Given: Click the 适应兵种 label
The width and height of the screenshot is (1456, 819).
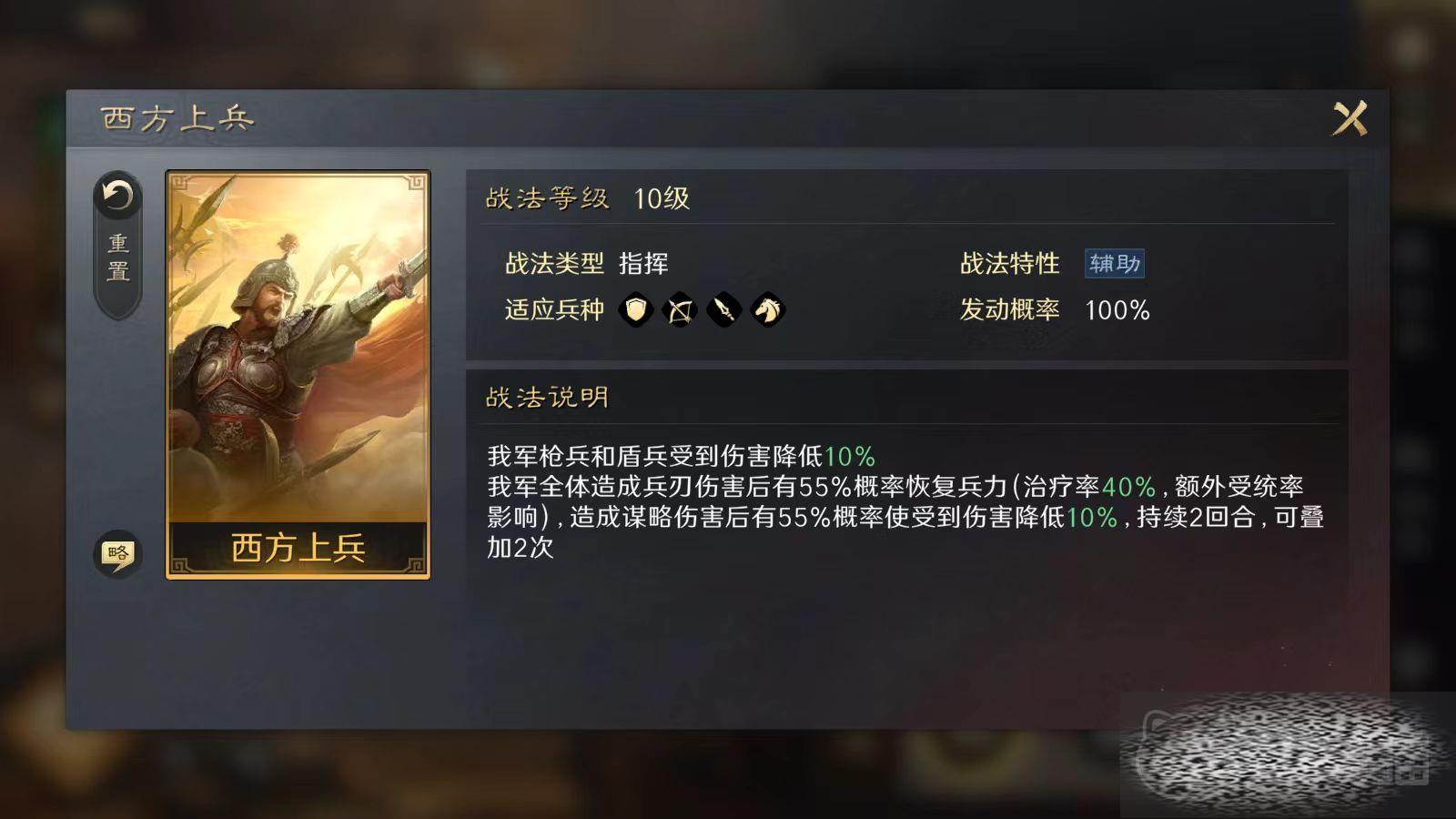Looking at the screenshot, I should 554,310.
